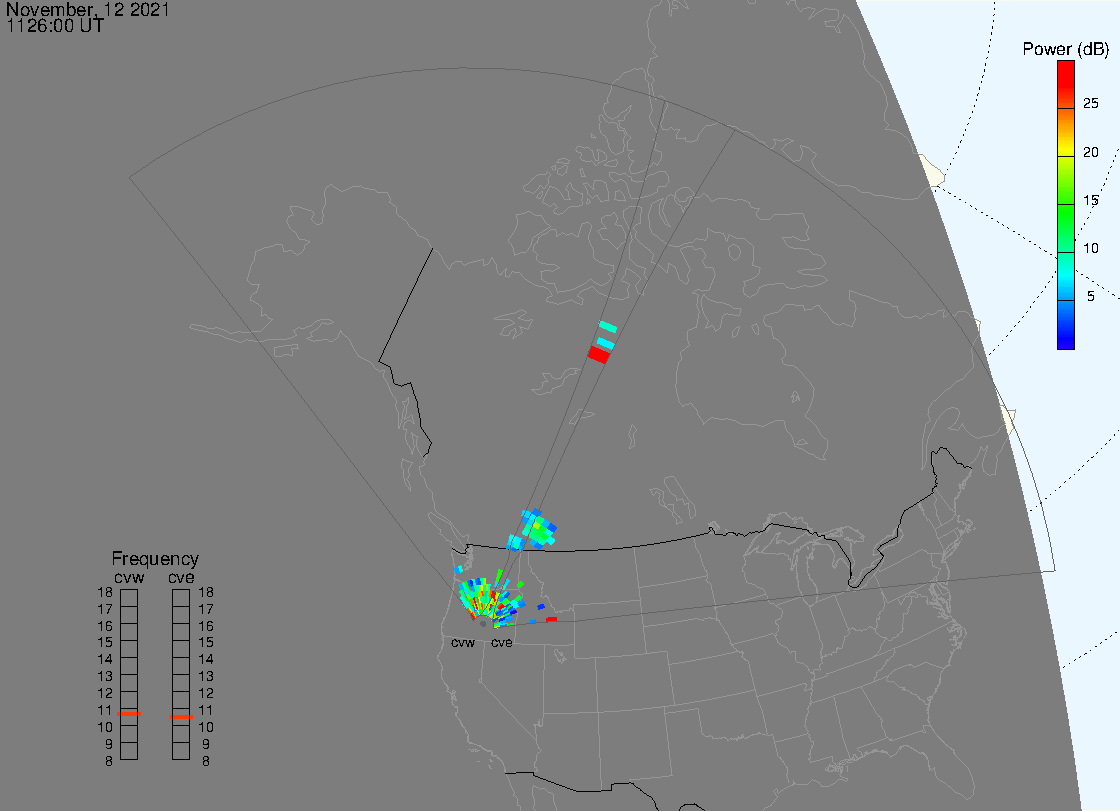This screenshot has width=1120, height=811.
Task: Click the large red echo cell in northern Canada
Action: click(x=599, y=354)
